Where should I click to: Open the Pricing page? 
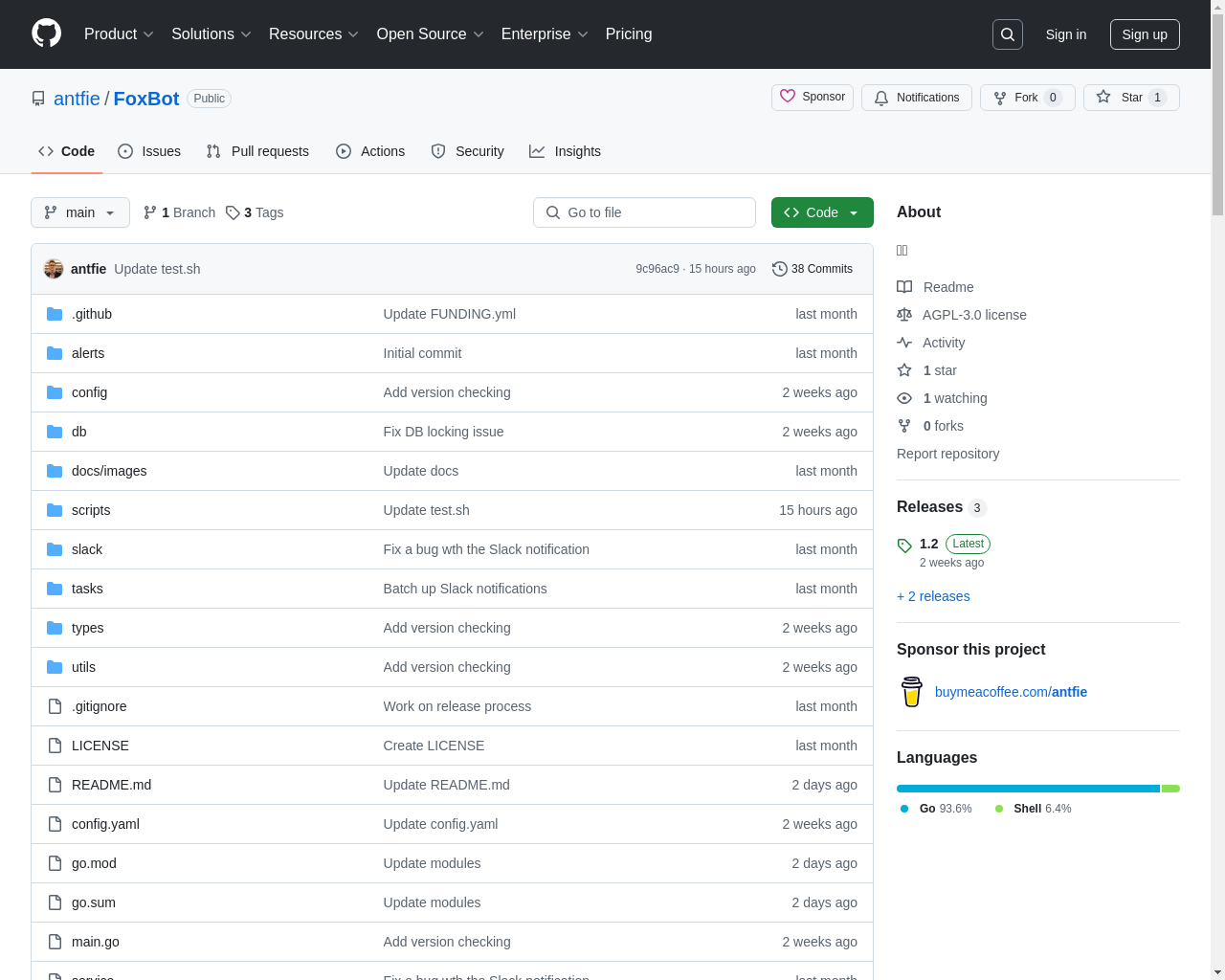629,34
